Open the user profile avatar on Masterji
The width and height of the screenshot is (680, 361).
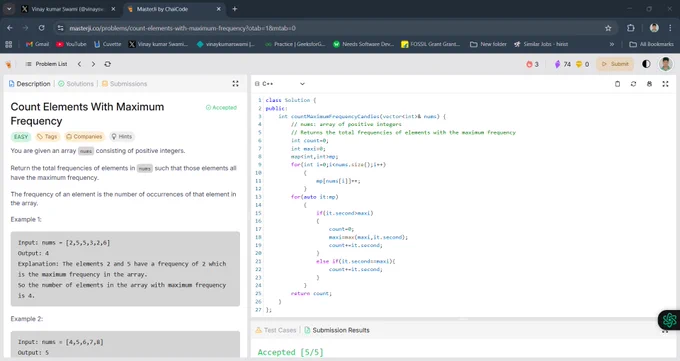point(666,64)
